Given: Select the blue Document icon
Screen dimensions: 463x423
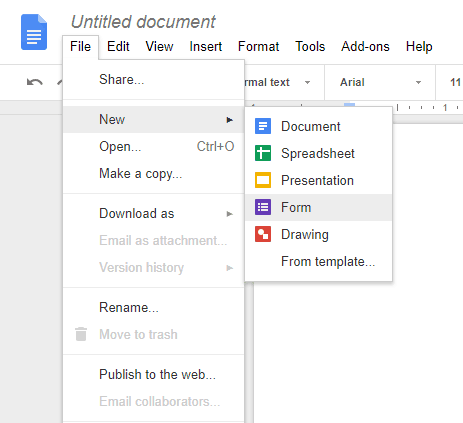Looking at the screenshot, I should click(263, 126).
